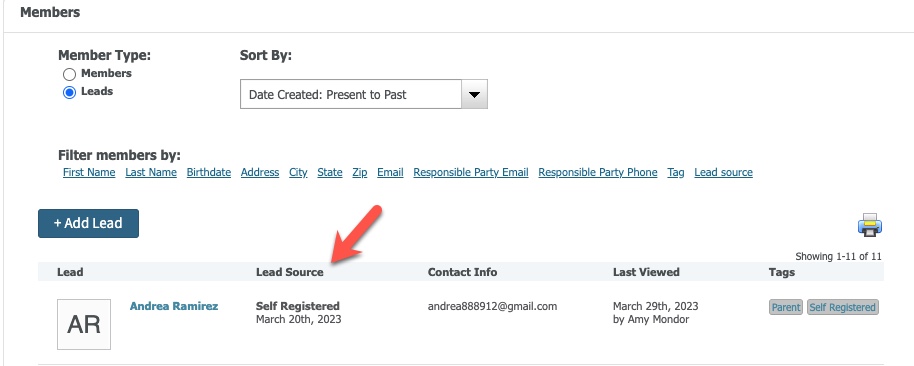The height and width of the screenshot is (366, 914).
Task: Filter by Responsible Party Email
Action: tap(471, 173)
